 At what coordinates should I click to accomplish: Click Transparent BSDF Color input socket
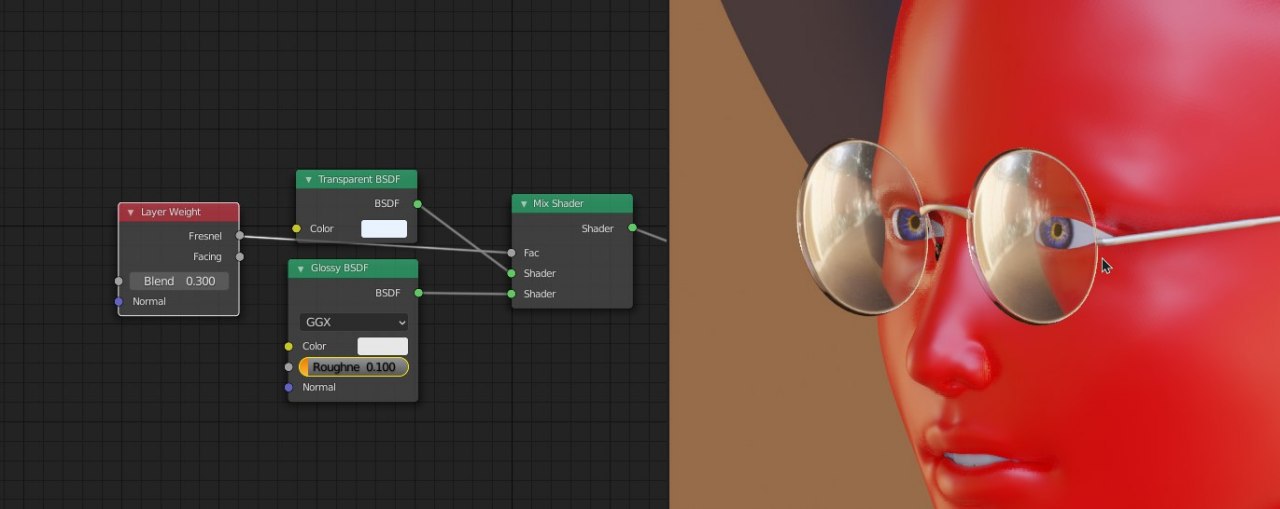point(296,229)
